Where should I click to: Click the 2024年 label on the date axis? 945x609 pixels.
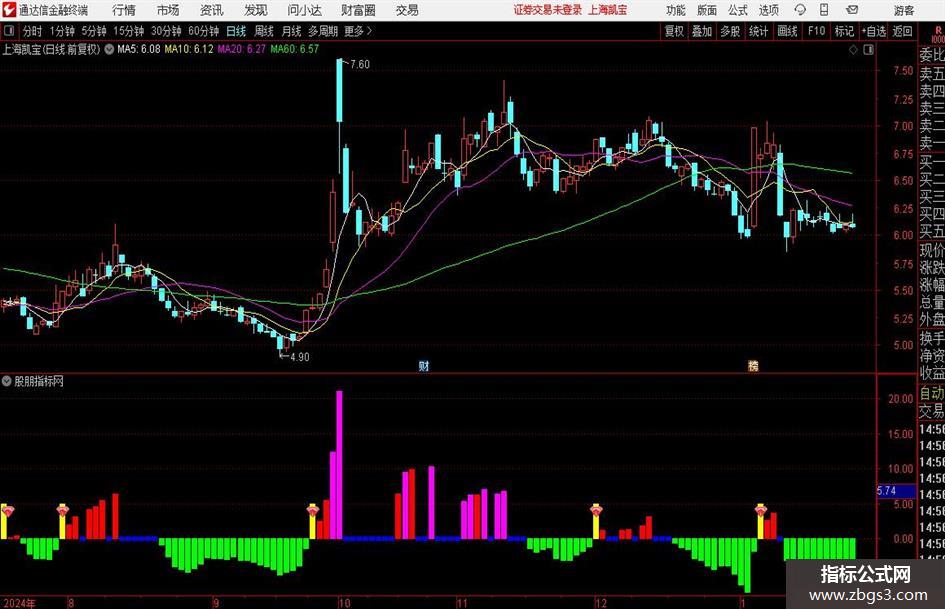19,603
